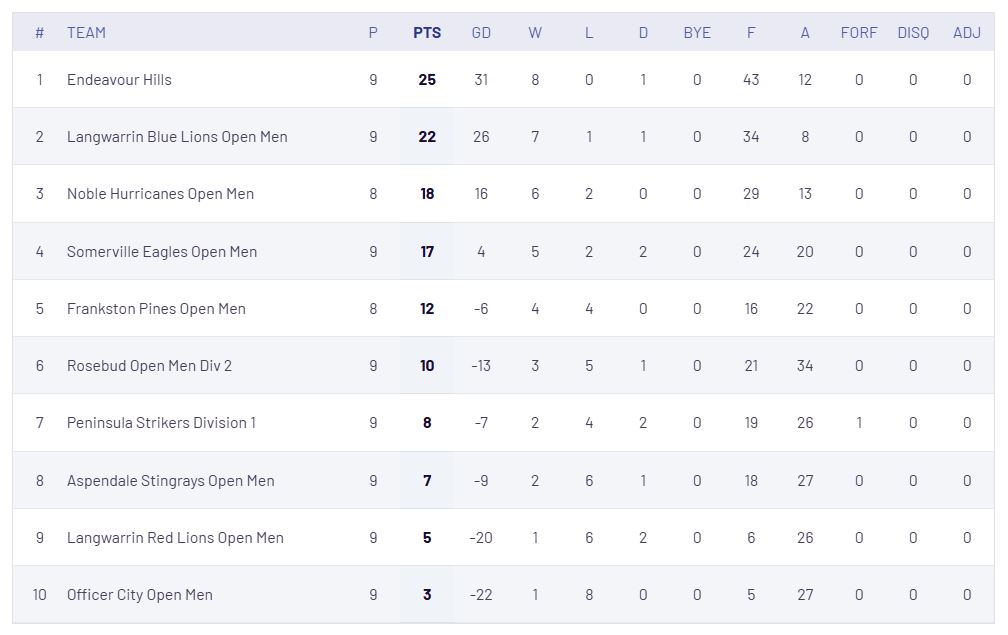Viewport: 1008px width, 635px height.
Task: Click Frankston Pines Open Men
Action: point(156,309)
